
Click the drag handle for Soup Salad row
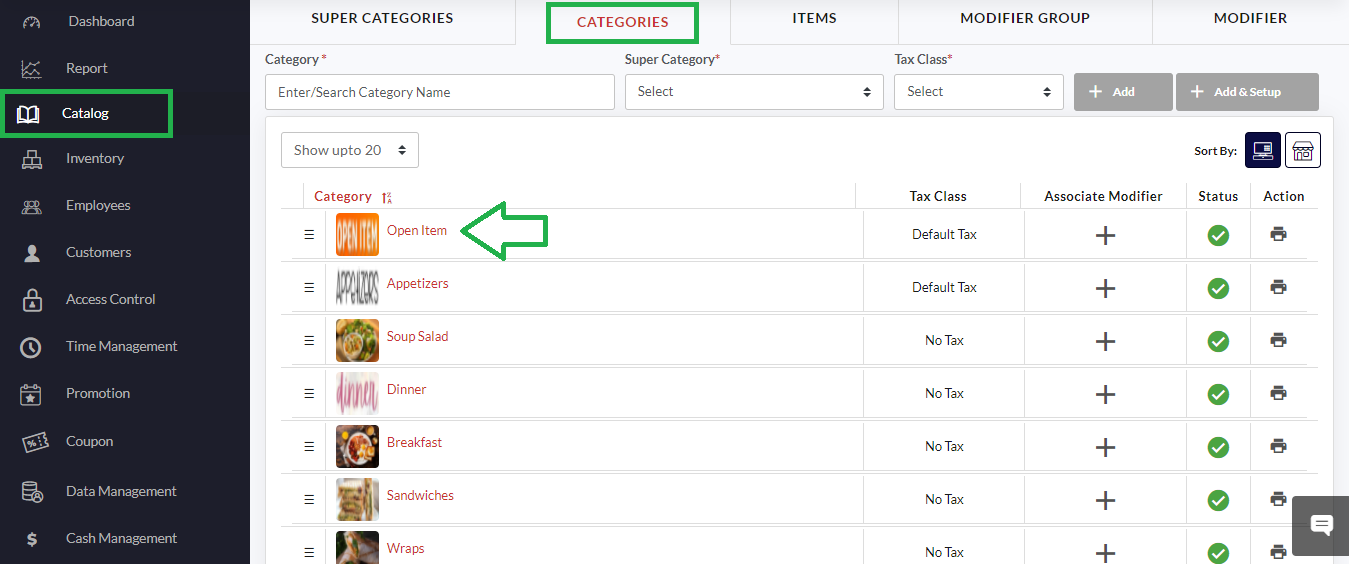[x=309, y=340]
